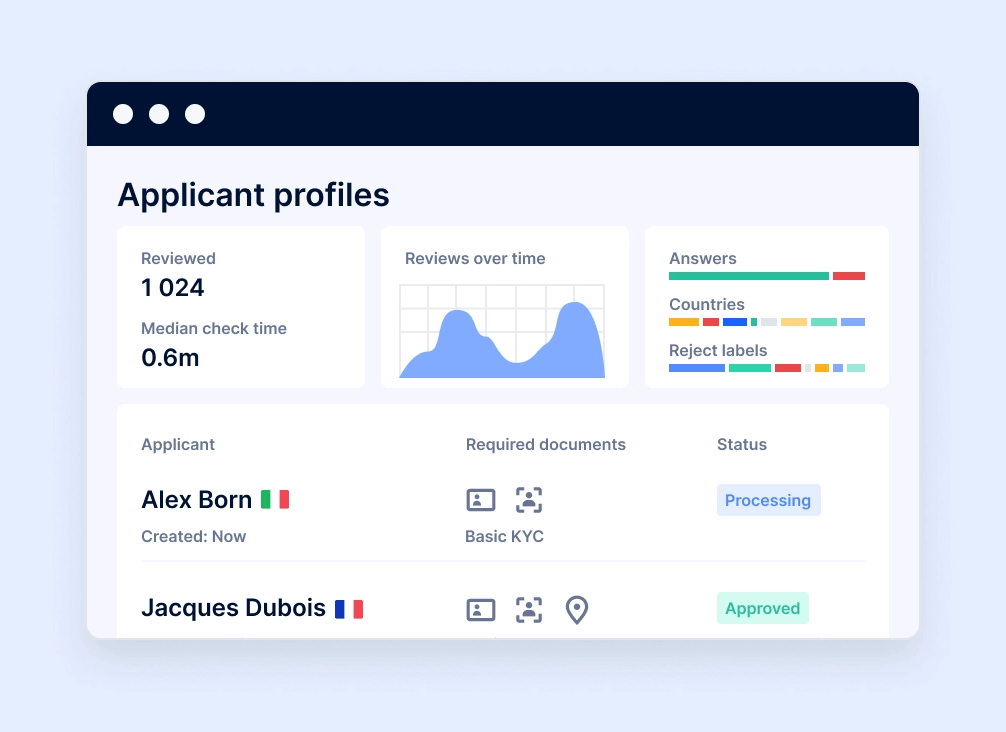The width and height of the screenshot is (1006, 732).
Task: Sort by the Applicant column header
Action: [178, 444]
